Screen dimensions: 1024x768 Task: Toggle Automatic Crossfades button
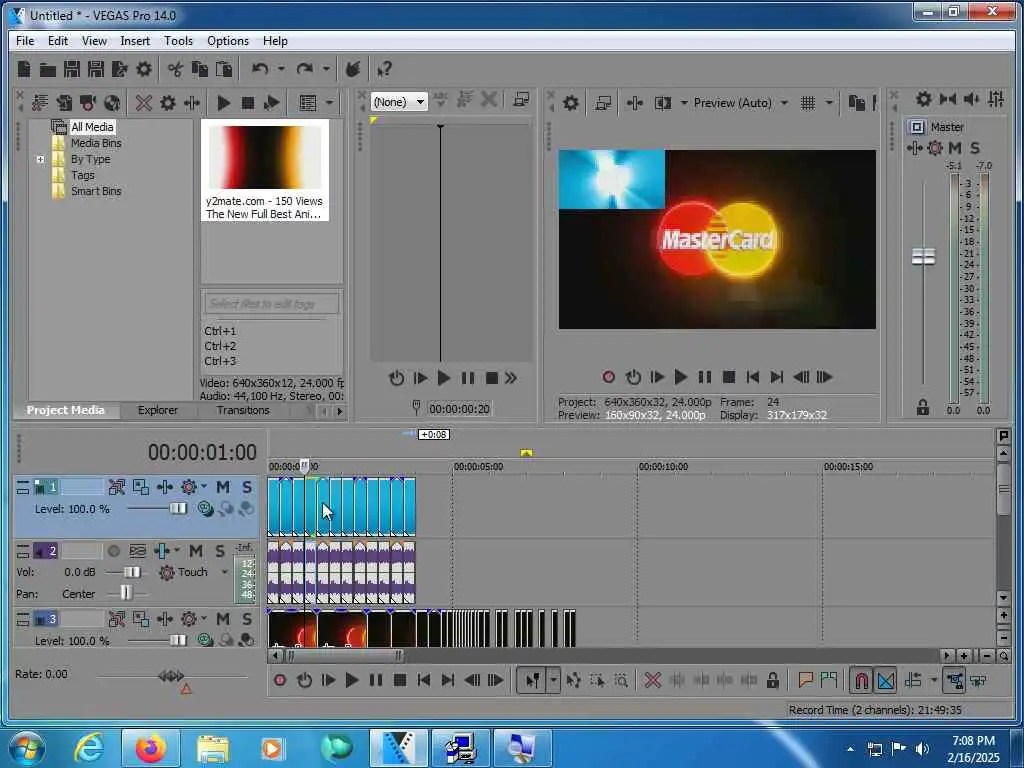(886, 680)
